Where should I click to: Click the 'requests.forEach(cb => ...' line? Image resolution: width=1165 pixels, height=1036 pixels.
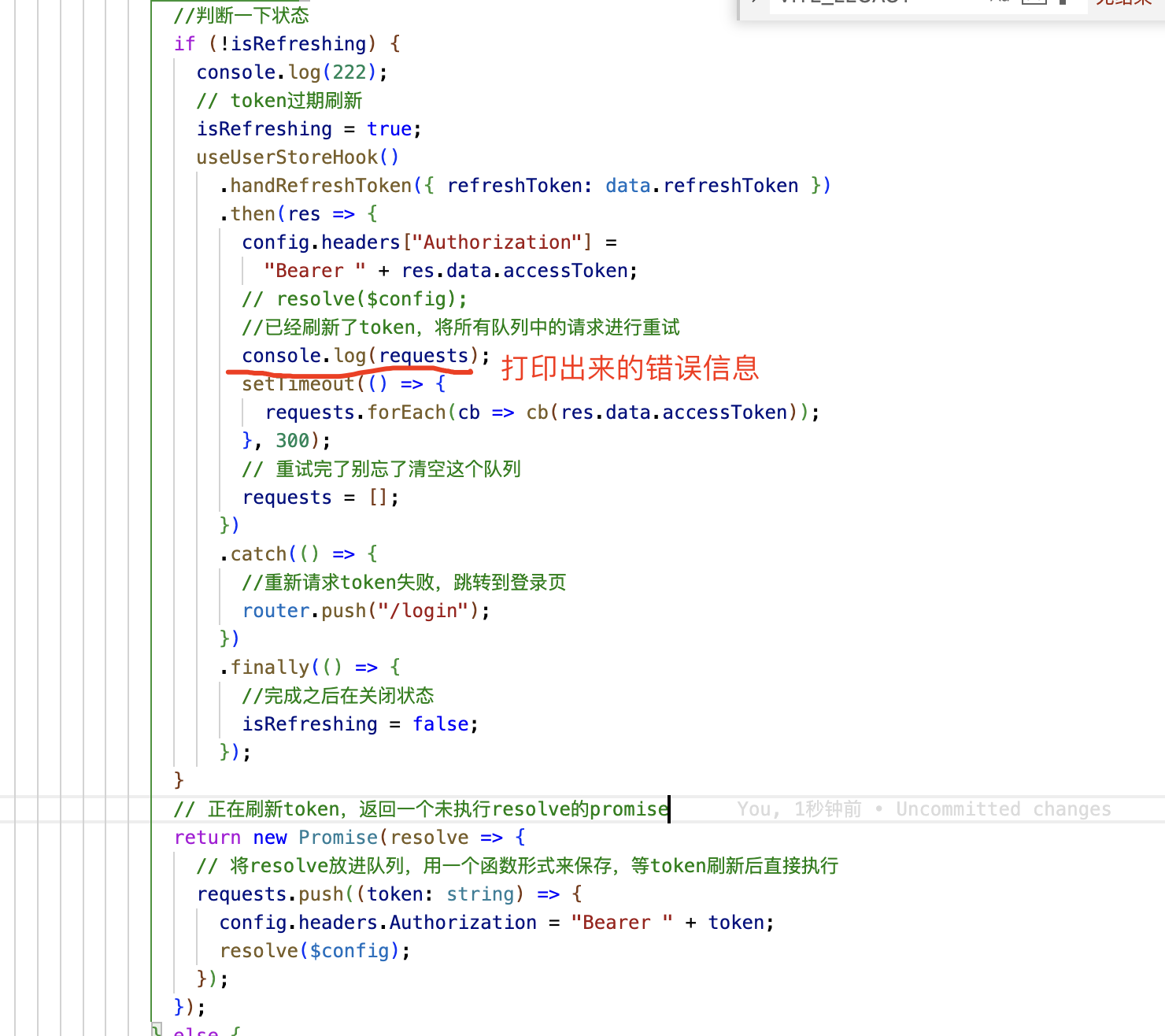tap(542, 413)
